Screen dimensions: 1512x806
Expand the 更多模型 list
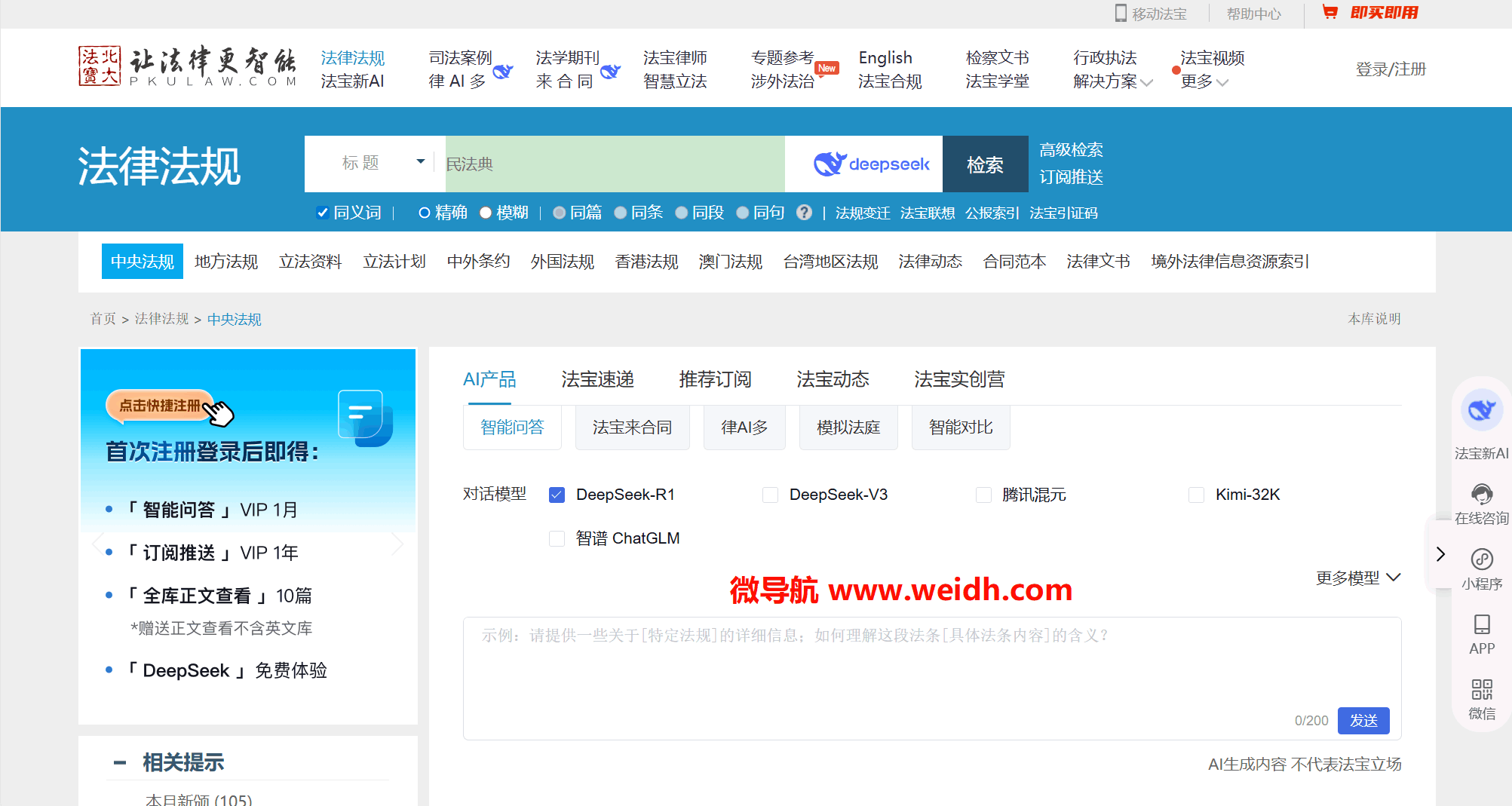(1358, 578)
